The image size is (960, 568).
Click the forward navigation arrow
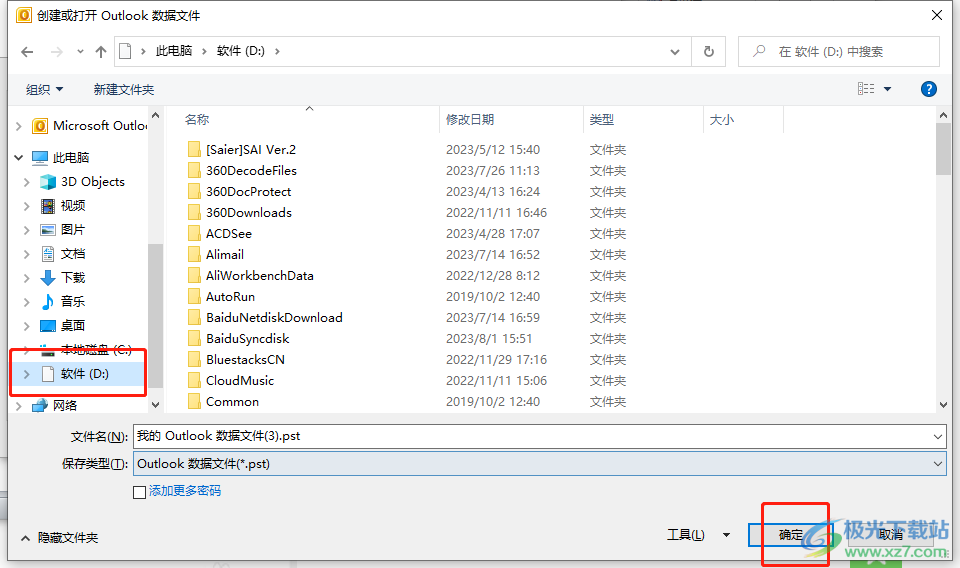click(57, 52)
